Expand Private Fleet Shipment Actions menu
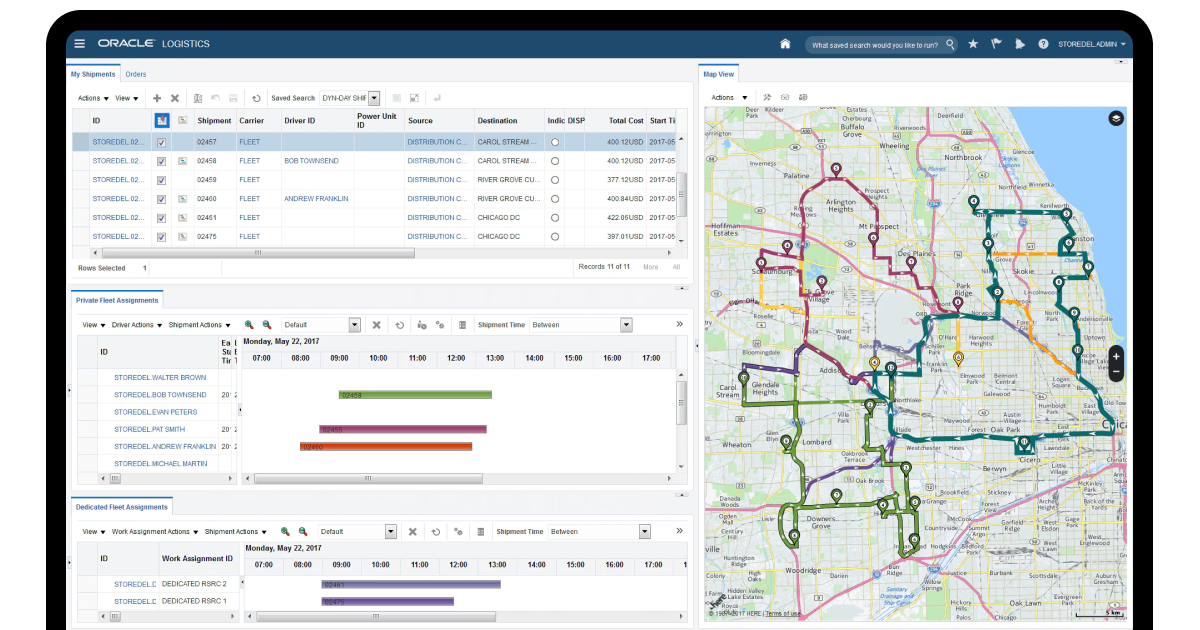This screenshot has width=1200, height=630. tap(199, 325)
